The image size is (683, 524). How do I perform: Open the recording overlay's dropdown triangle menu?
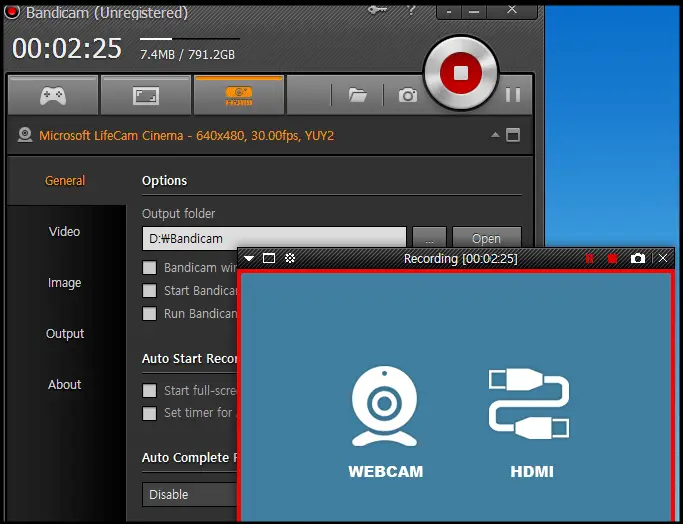point(249,259)
